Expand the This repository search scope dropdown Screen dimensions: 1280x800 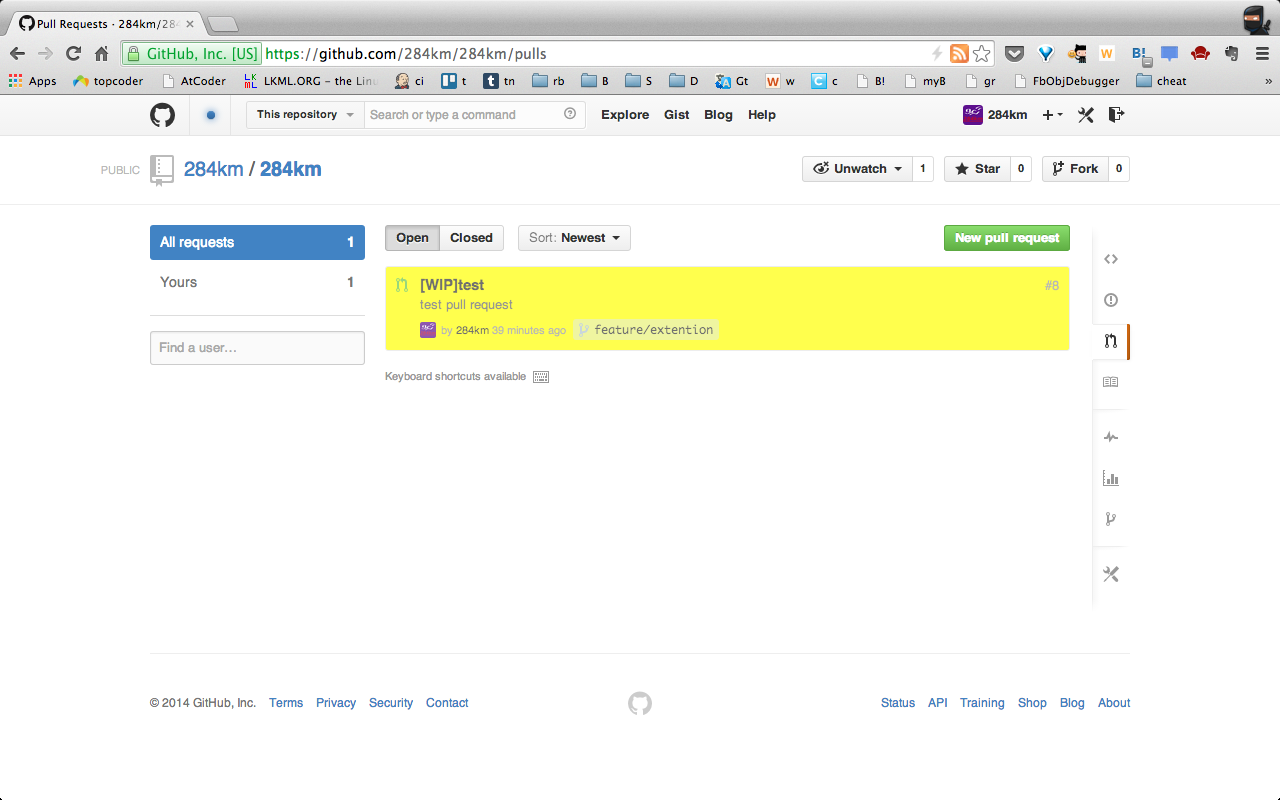click(305, 115)
